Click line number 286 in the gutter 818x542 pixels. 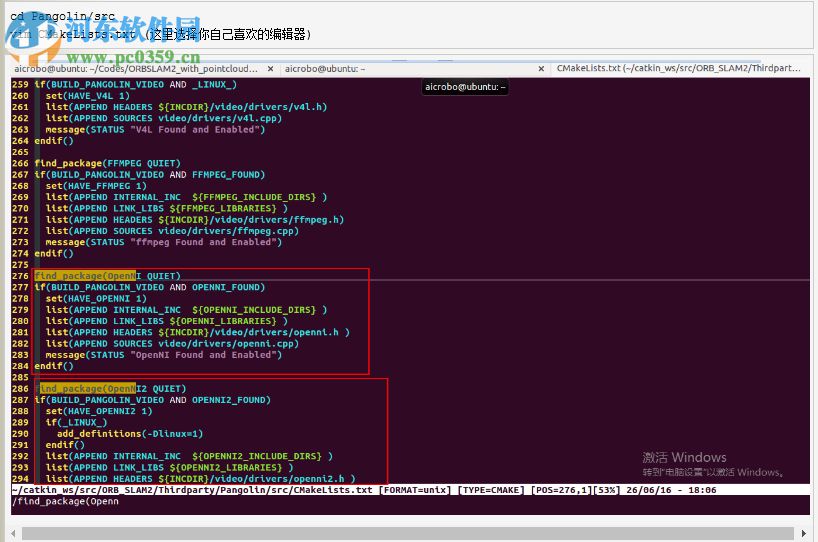(x=21, y=388)
